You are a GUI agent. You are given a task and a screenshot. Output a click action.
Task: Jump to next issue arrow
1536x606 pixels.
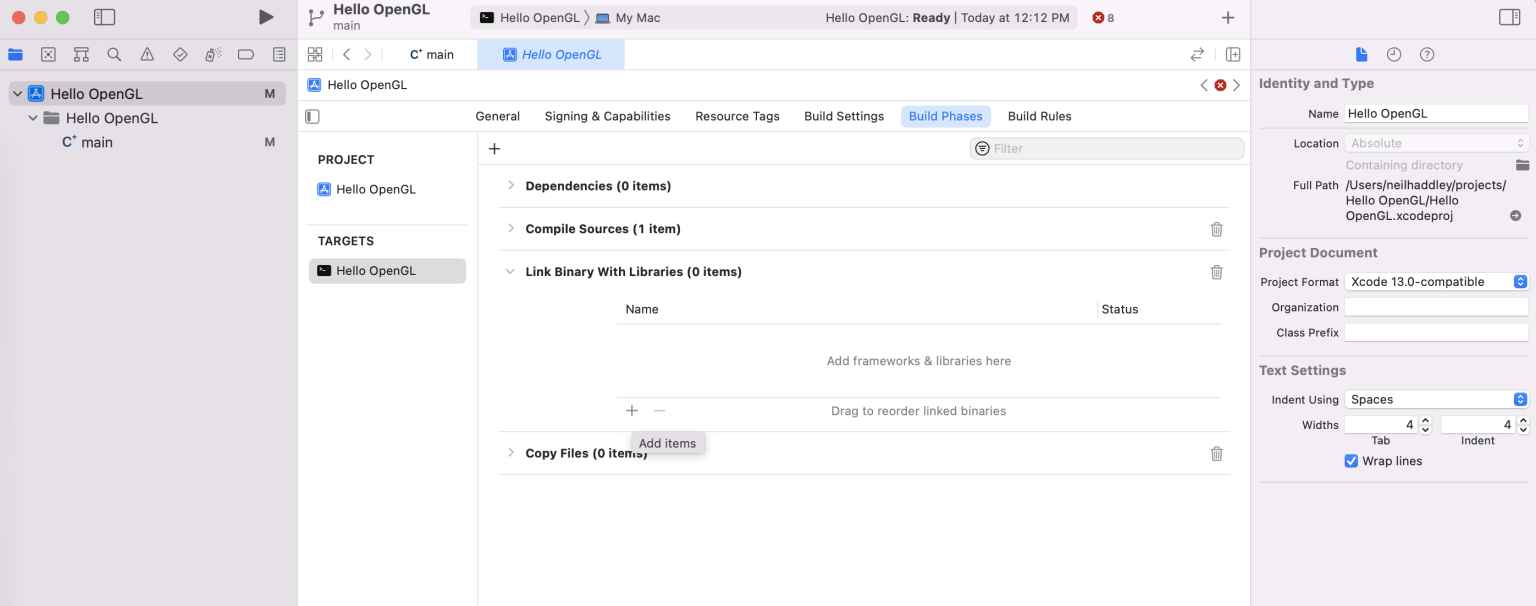pos(1237,85)
